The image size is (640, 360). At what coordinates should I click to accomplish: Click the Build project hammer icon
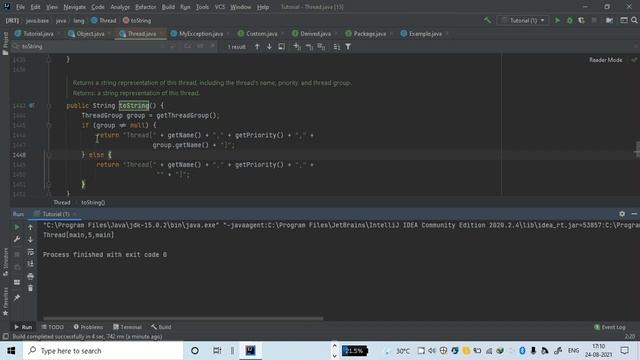[487, 20]
